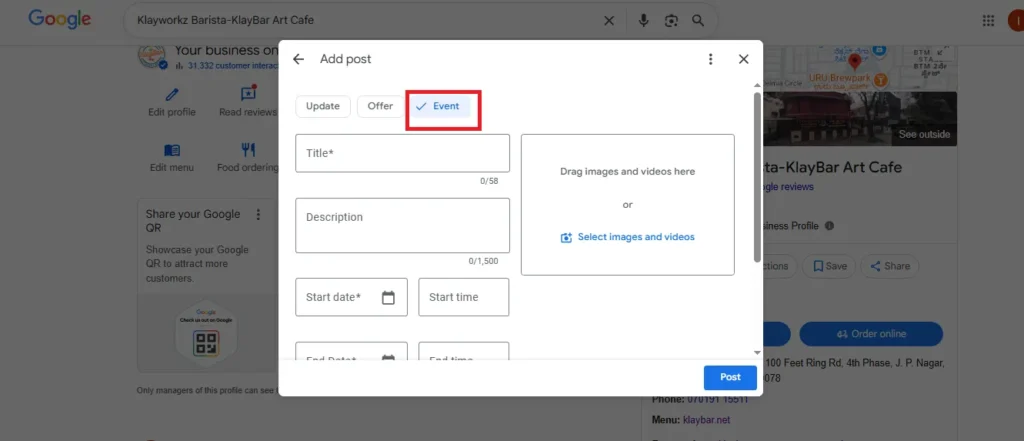The height and width of the screenshot is (441, 1024).
Task: Open the three-dot menu in Add post dialog
Action: [x=711, y=59]
